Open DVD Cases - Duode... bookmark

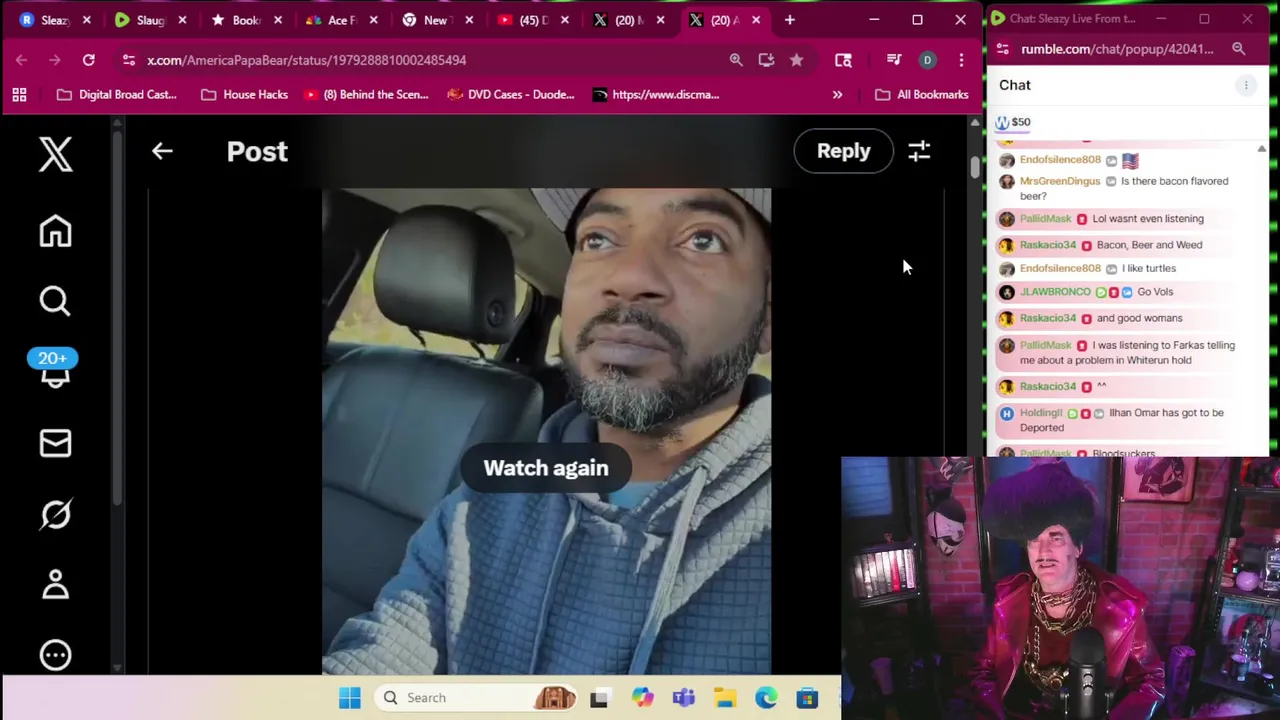click(511, 95)
